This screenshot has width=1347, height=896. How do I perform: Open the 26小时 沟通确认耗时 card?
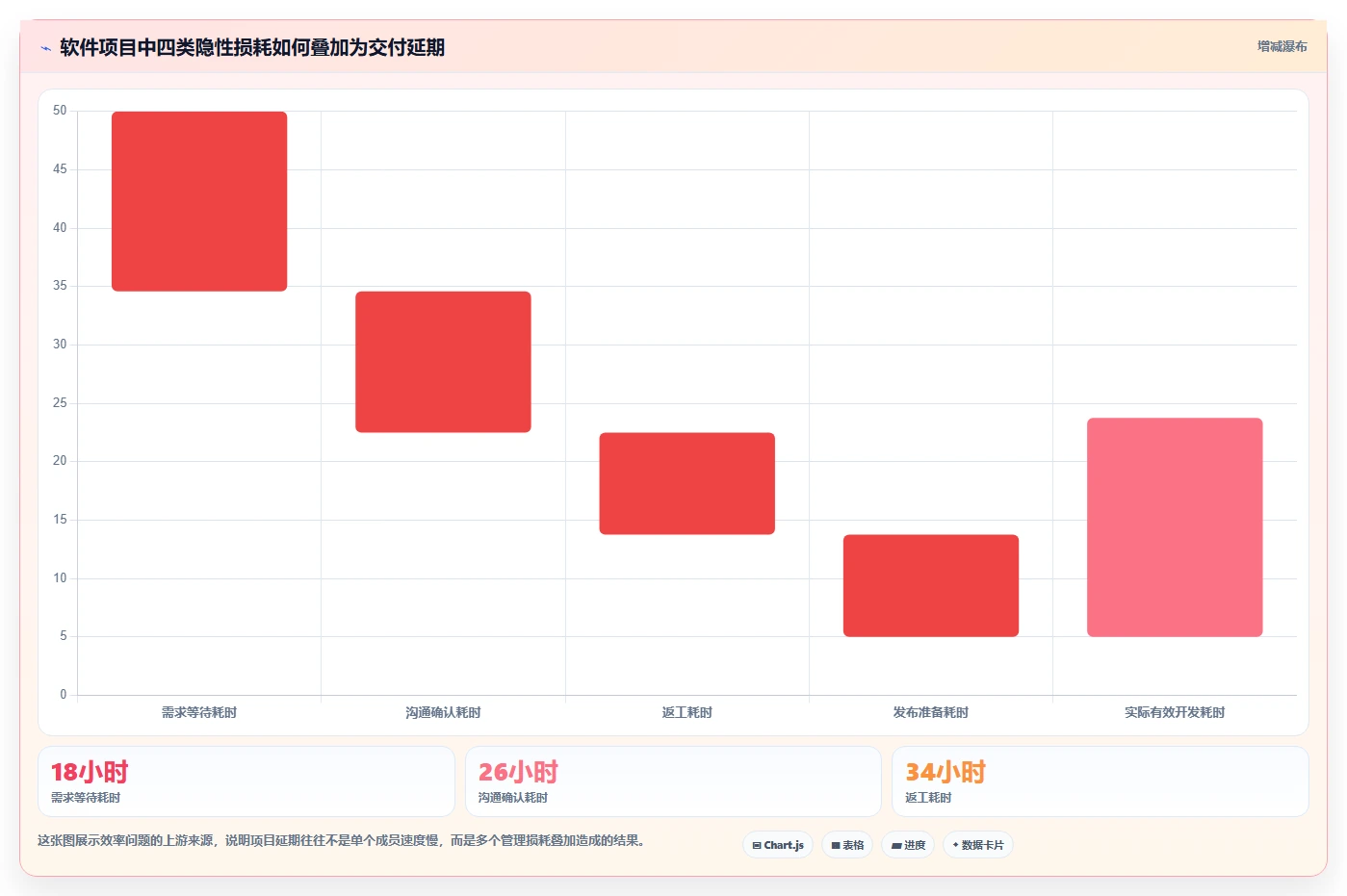coord(673,781)
